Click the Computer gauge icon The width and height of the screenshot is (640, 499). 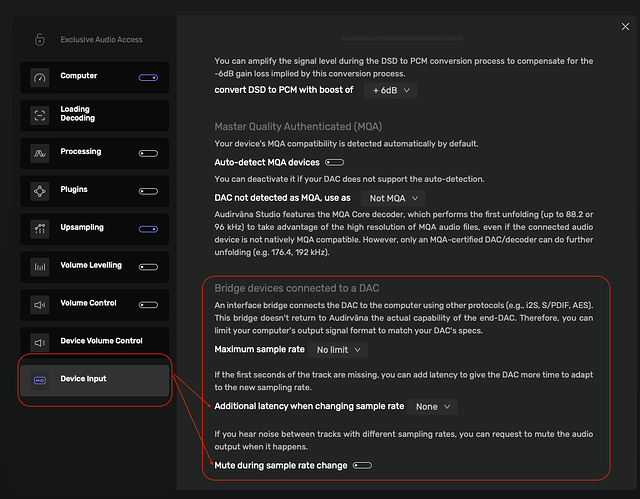(x=40, y=78)
